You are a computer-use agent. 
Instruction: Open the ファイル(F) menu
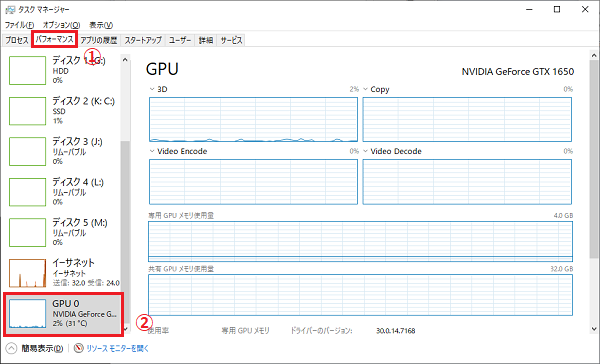19,25
